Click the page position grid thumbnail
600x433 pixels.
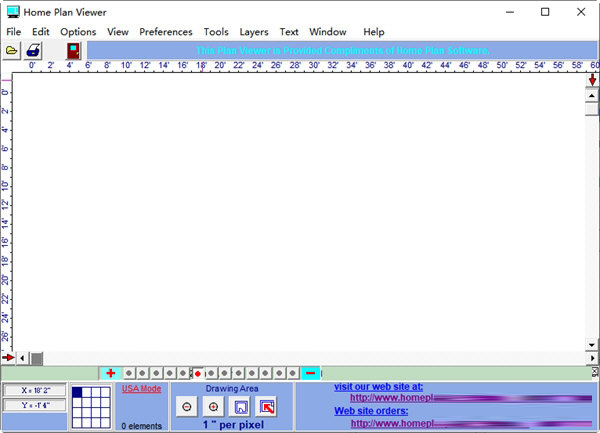(91, 406)
